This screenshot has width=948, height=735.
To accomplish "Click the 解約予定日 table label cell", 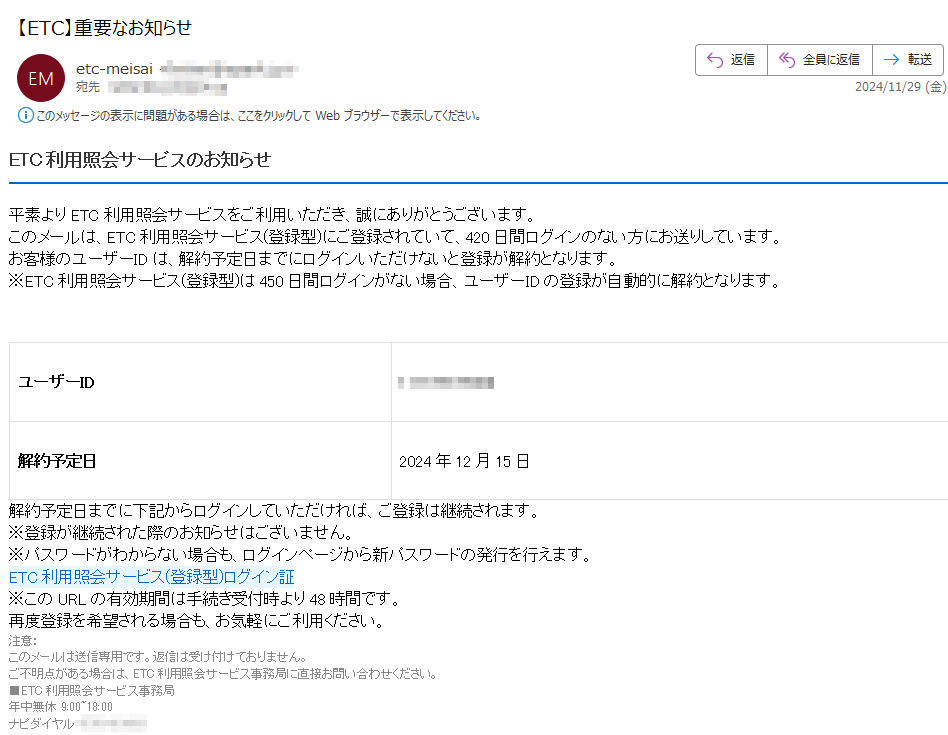I will tap(200, 461).
